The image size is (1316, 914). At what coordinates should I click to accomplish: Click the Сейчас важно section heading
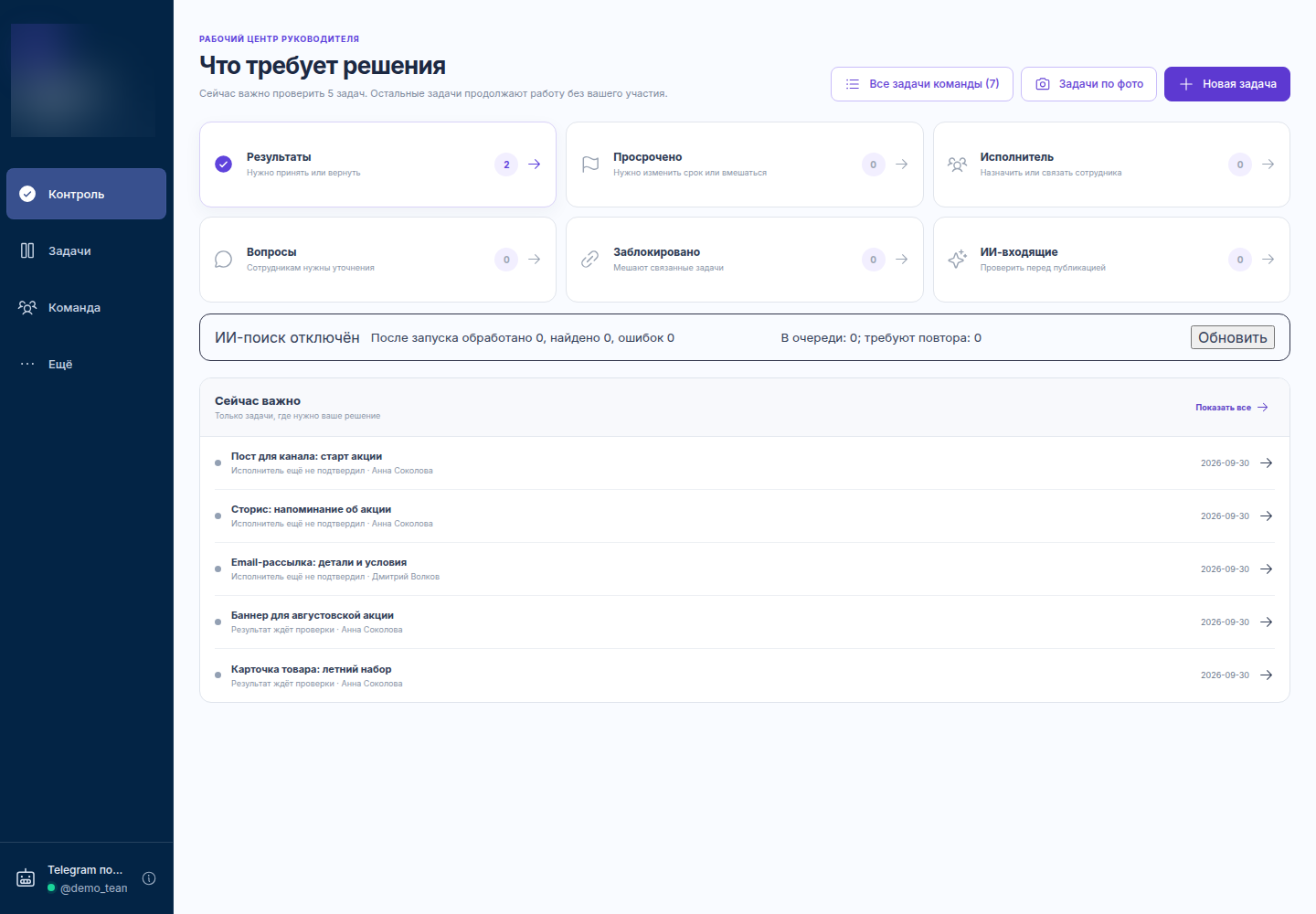click(258, 401)
